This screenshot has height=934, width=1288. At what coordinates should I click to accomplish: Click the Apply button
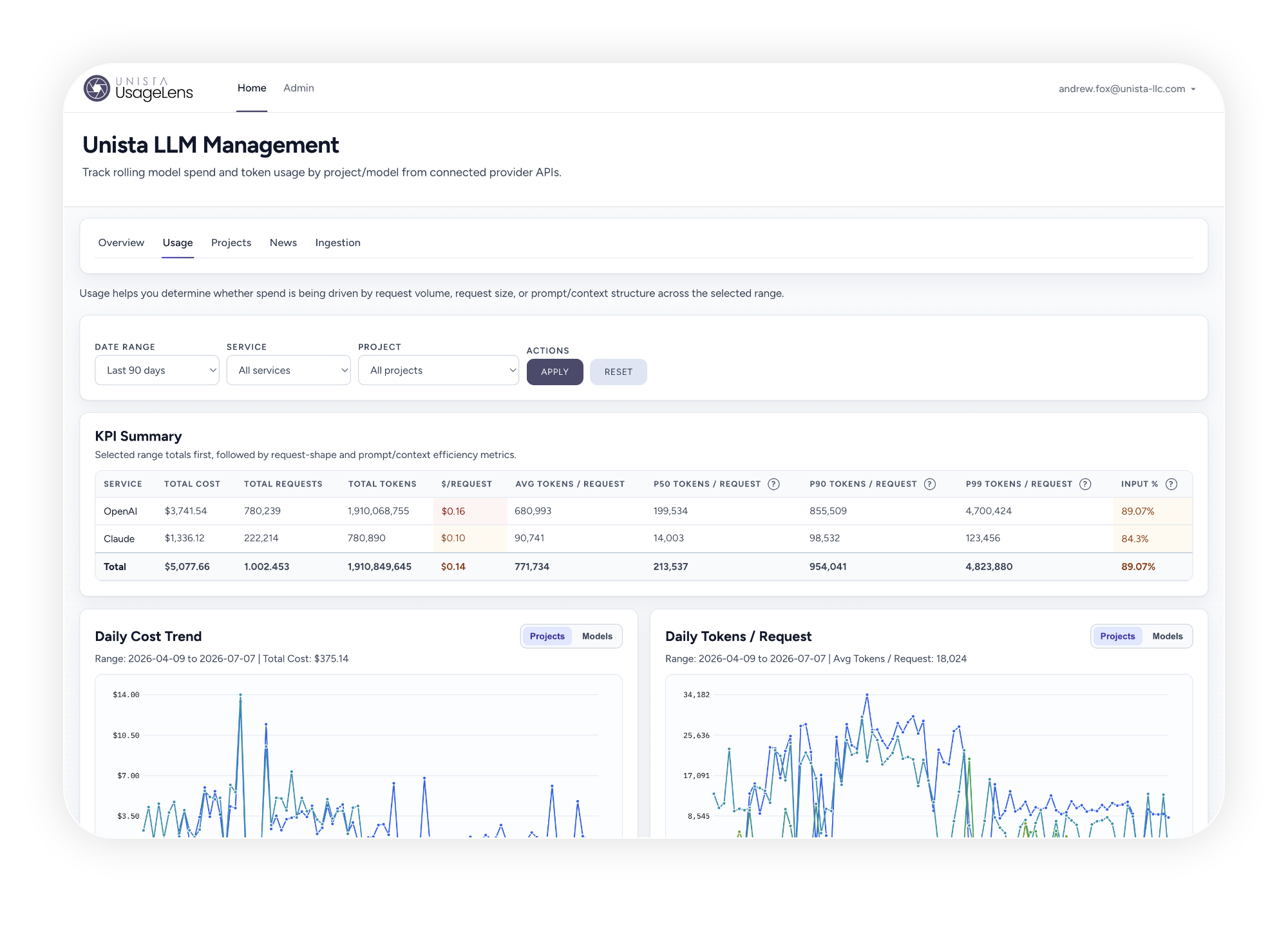coord(554,372)
